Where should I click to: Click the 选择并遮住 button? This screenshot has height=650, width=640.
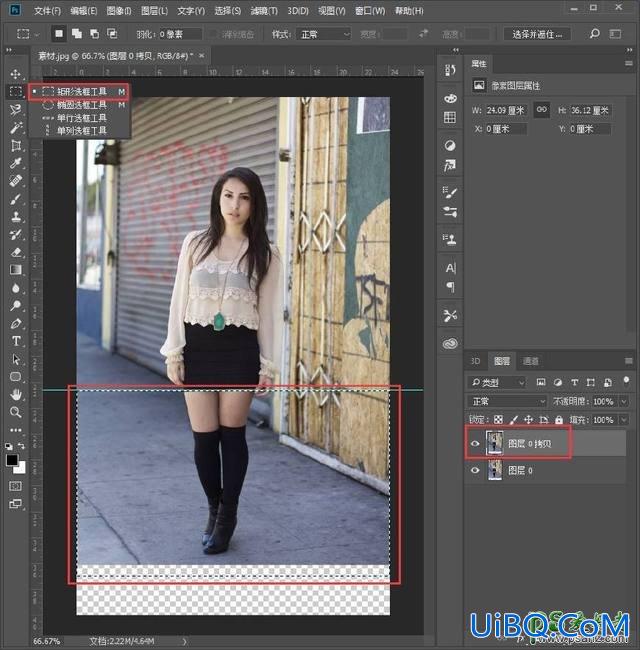(537, 34)
